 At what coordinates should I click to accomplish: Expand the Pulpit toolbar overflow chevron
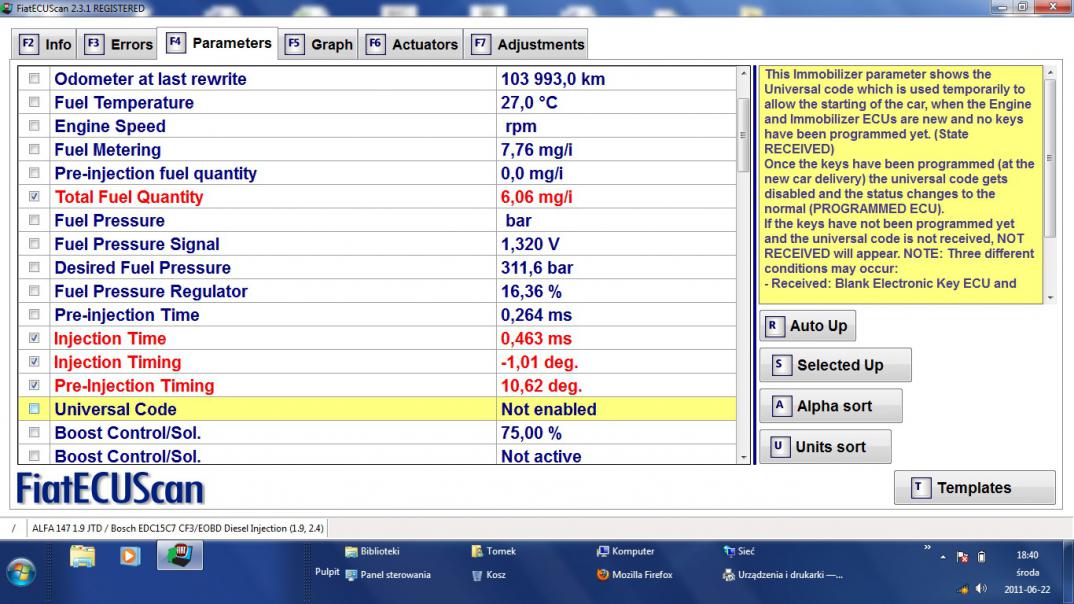click(x=927, y=548)
